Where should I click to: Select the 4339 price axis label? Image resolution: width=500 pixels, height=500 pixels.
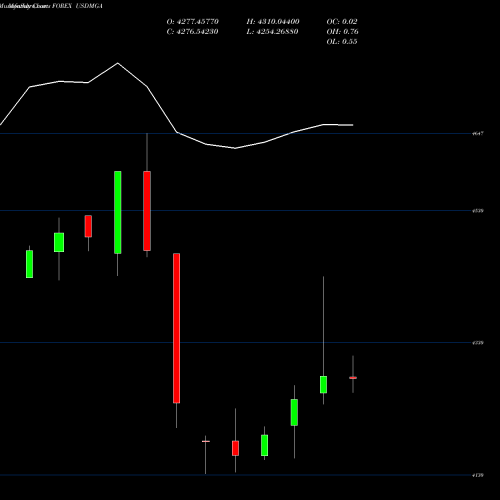478,343
